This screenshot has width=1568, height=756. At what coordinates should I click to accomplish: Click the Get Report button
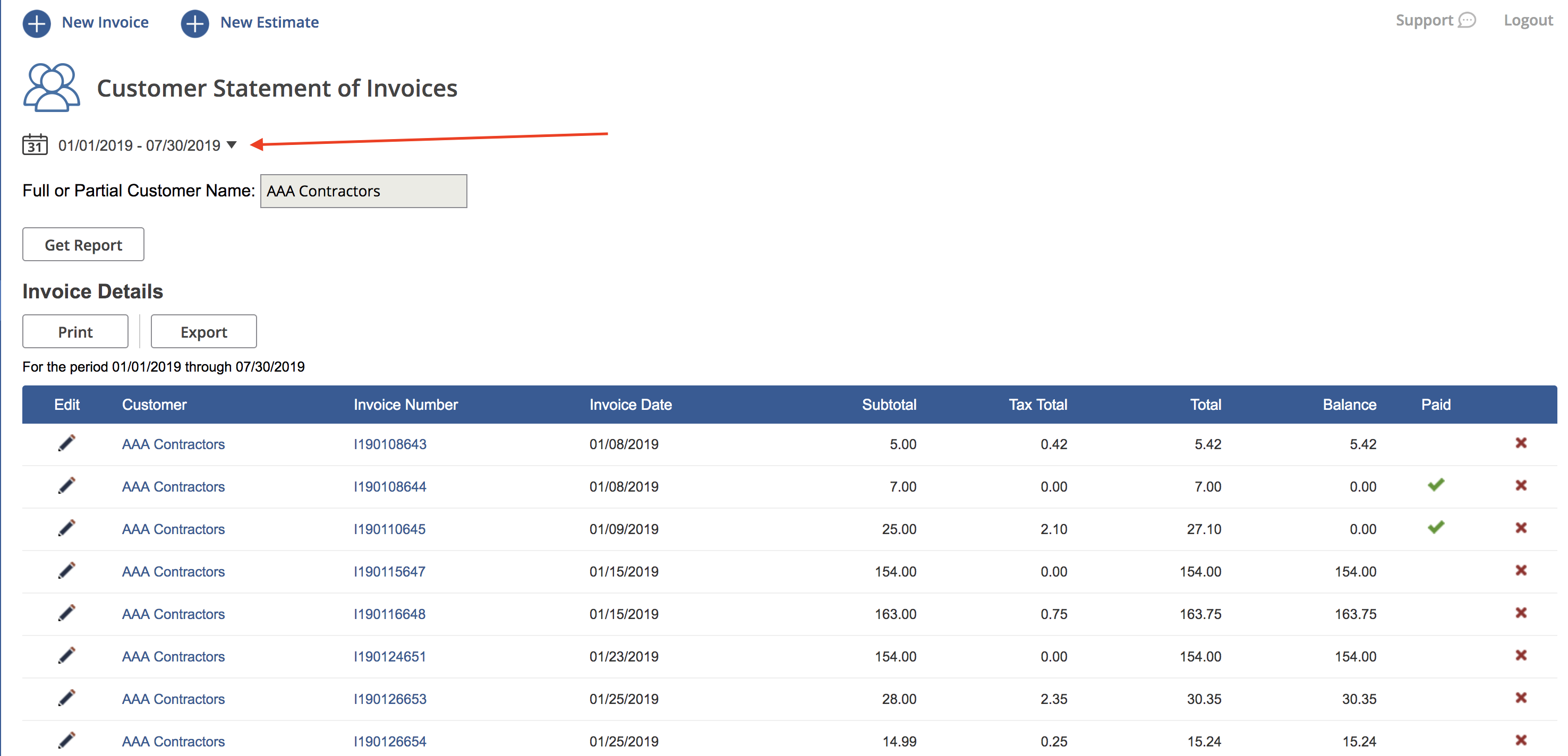(x=83, y=245)
